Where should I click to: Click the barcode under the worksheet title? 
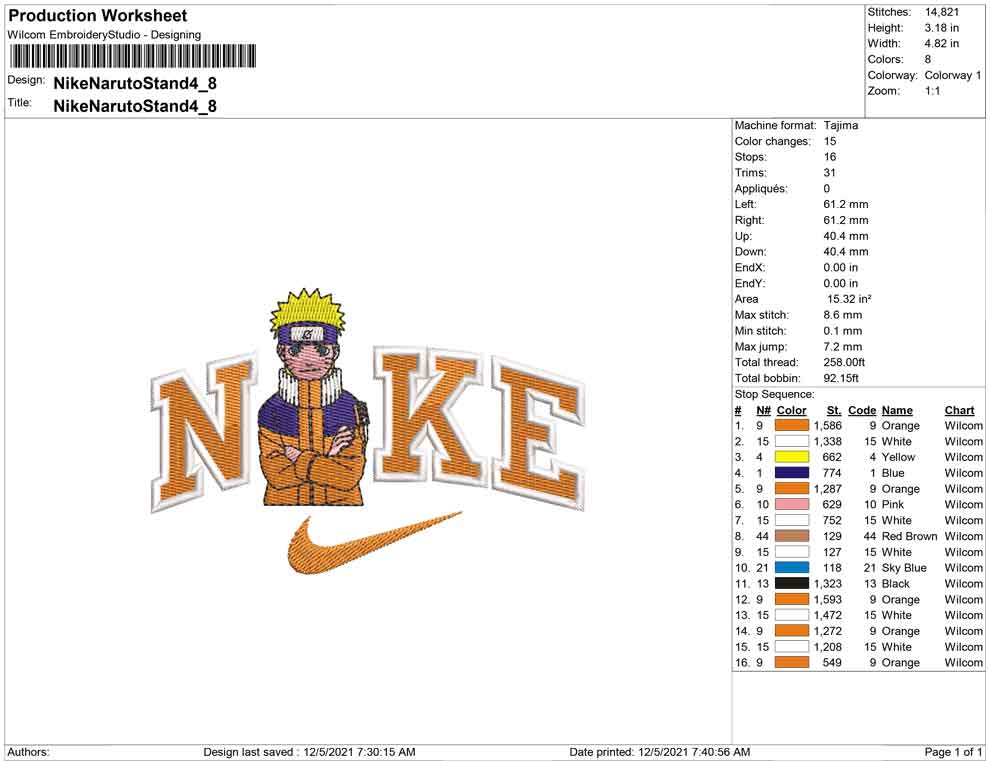click(132, 56)
